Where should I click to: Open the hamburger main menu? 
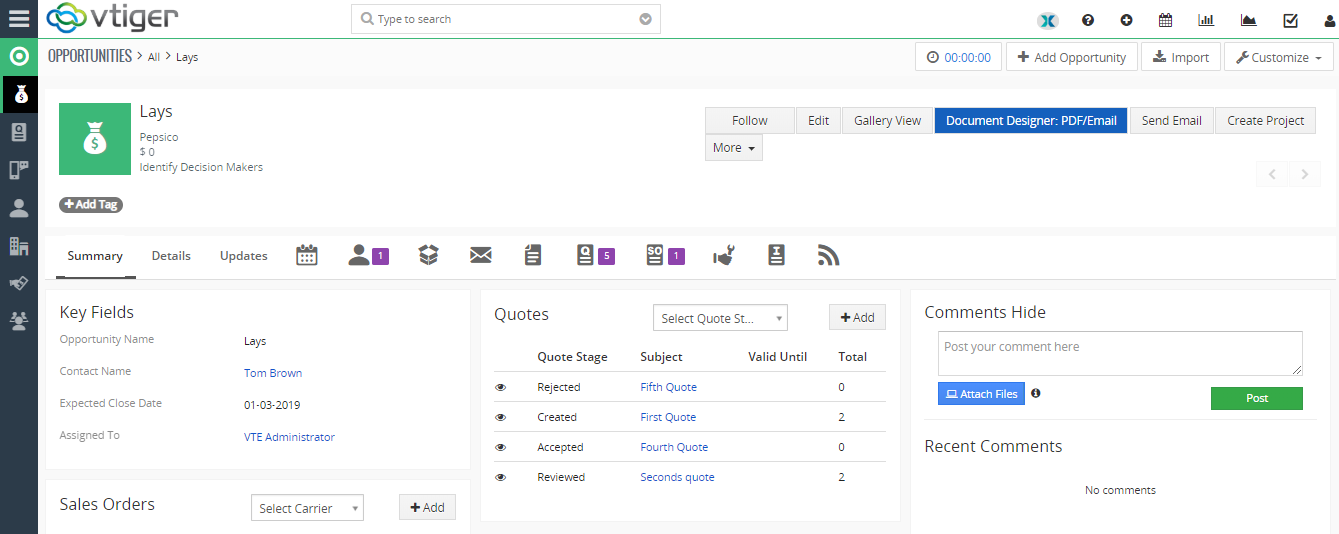tap(19, 18)
